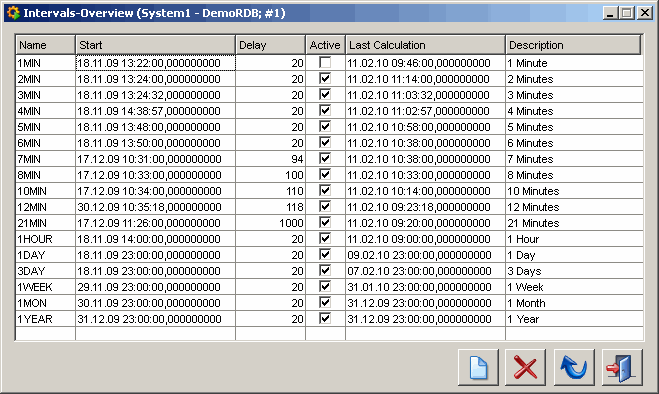Click the exit door icon button
Image resolution: width=659 pixels, height=394 pixels.
pos(622,367)
